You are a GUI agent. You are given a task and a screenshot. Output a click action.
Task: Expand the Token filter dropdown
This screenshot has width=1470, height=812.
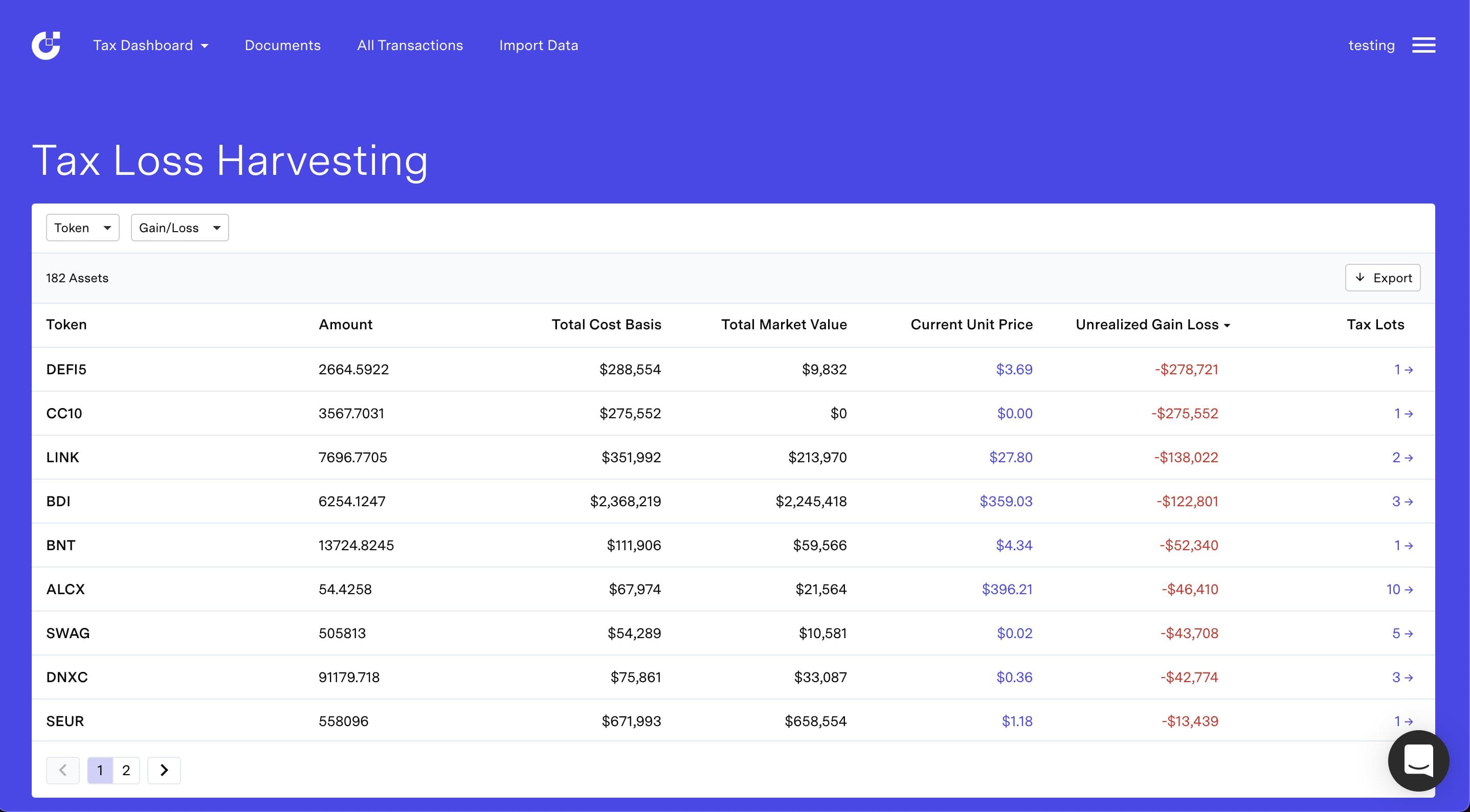(83, 228)
